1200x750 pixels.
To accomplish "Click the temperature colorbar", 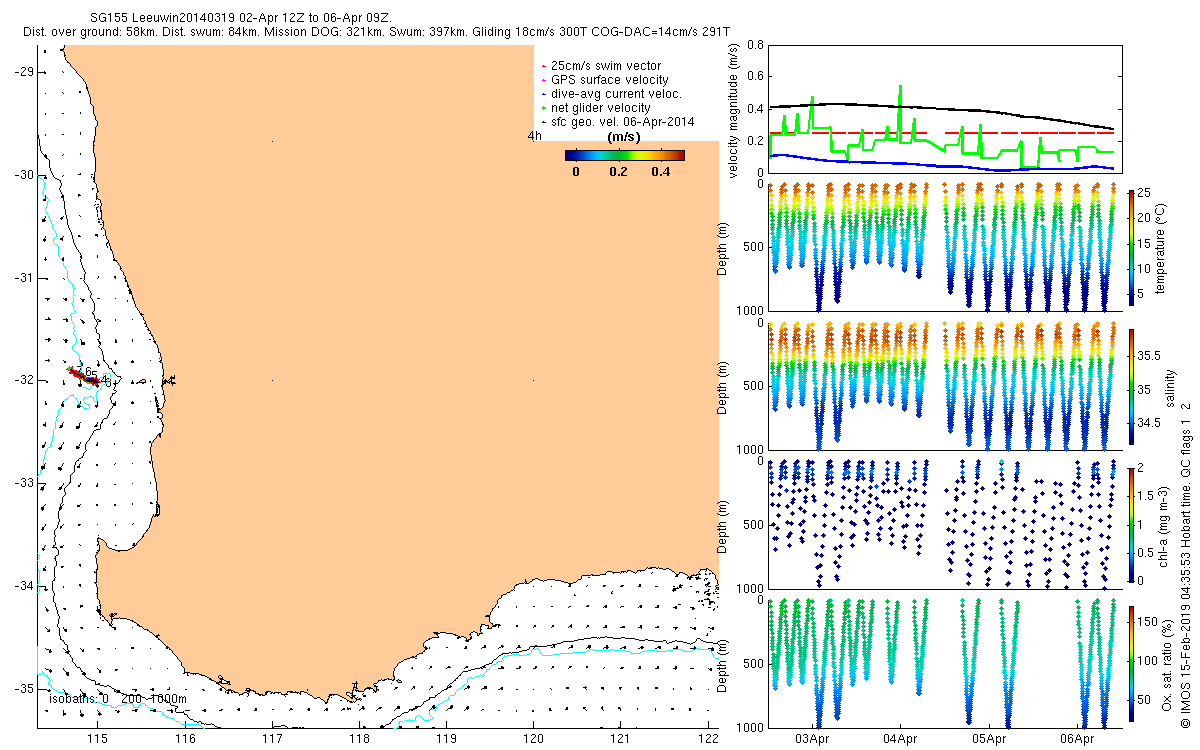I will [1130, 246].
